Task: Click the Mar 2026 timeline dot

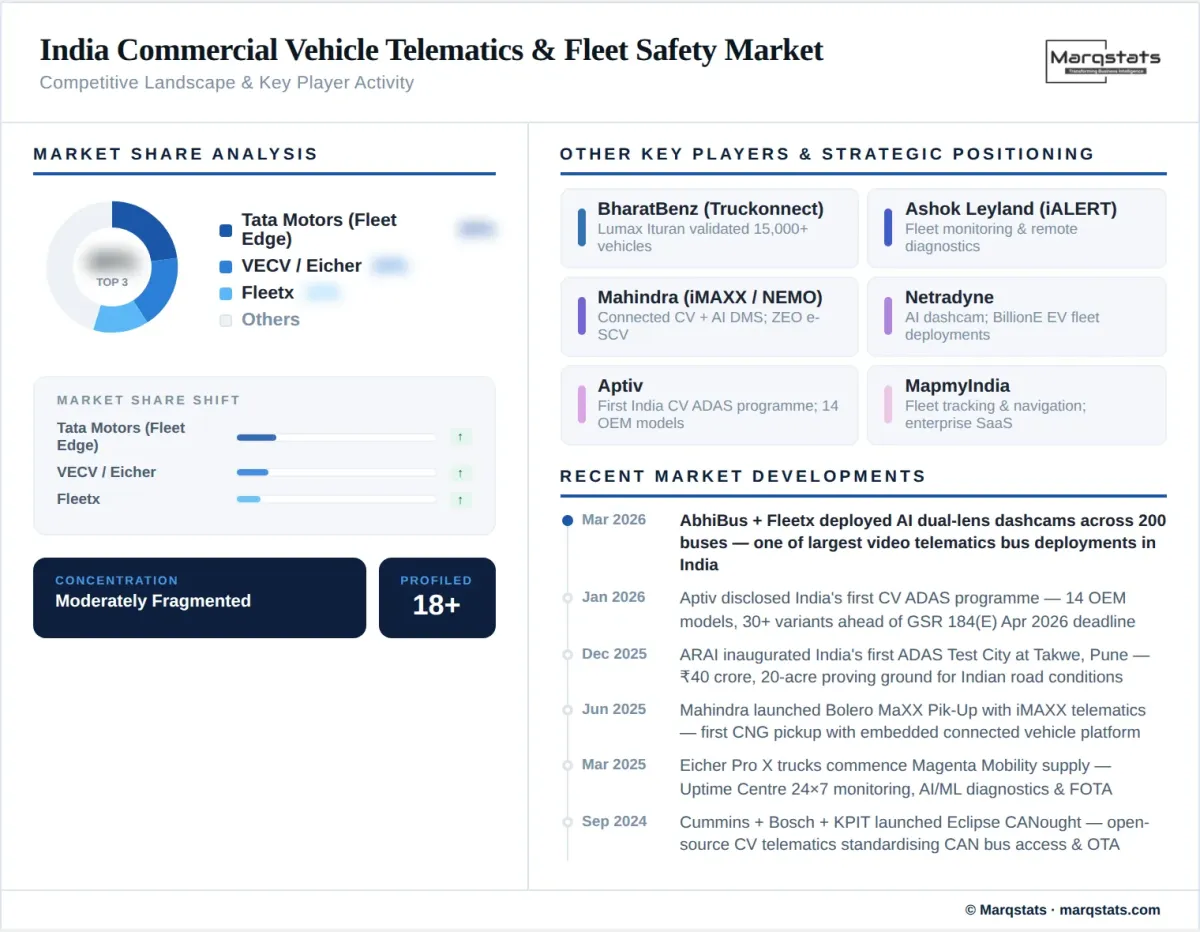Action: [x=566, y=520]
